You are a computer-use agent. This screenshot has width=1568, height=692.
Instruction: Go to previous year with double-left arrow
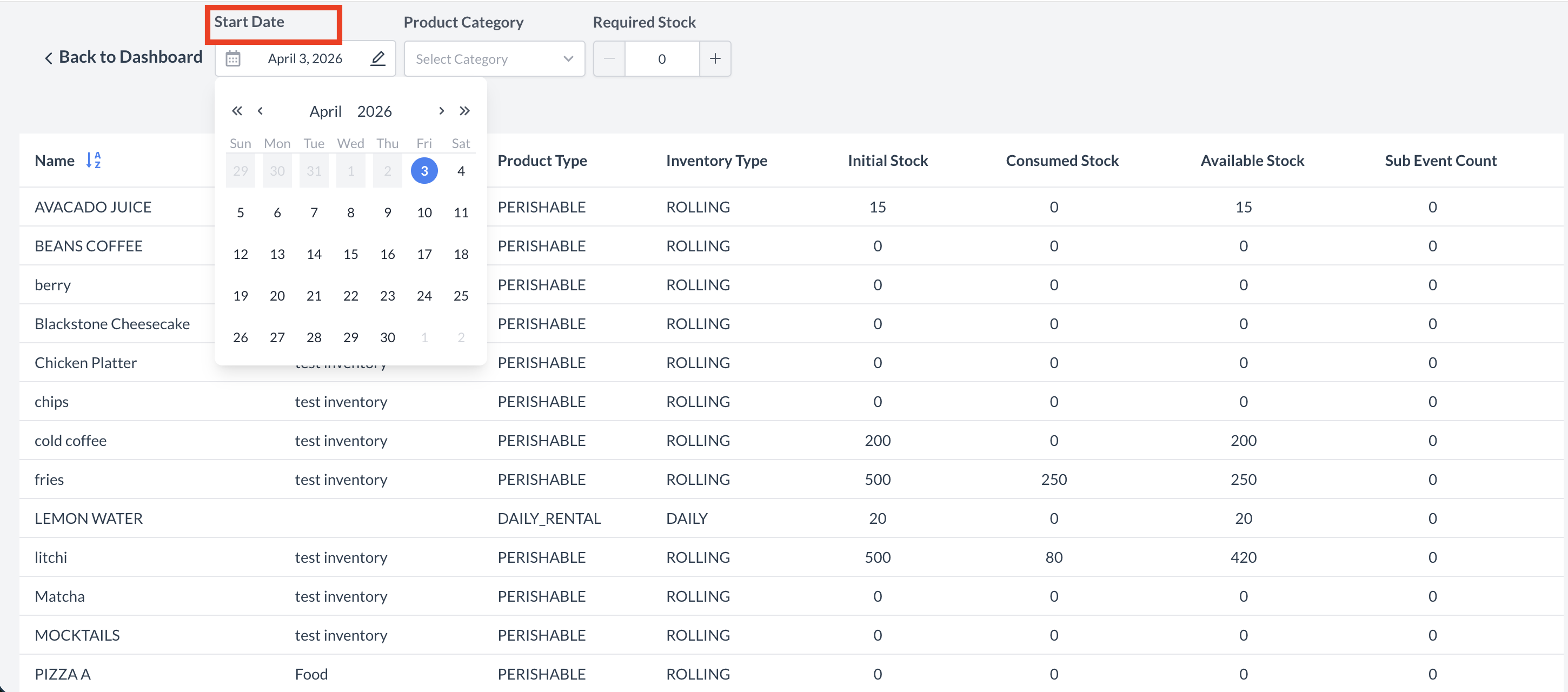[x=237, y=111]
